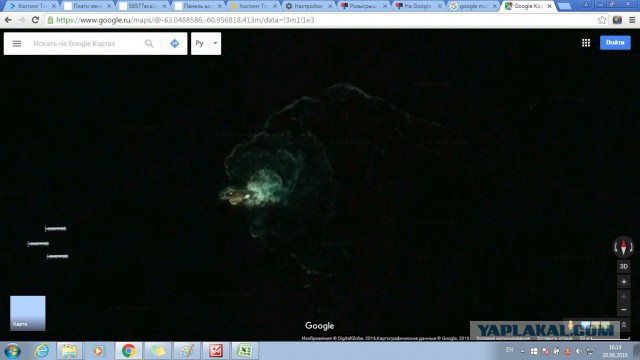Click the search magnifier icon
The width and height of the screenshot is (640, 360).
click(x=149, y=43)
